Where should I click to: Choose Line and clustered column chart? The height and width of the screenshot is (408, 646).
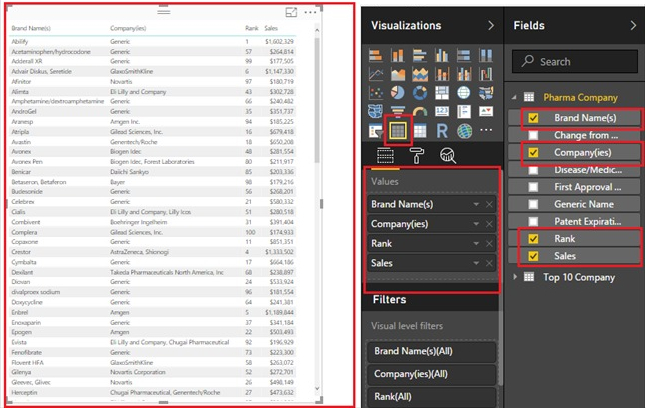pos(464,74)
